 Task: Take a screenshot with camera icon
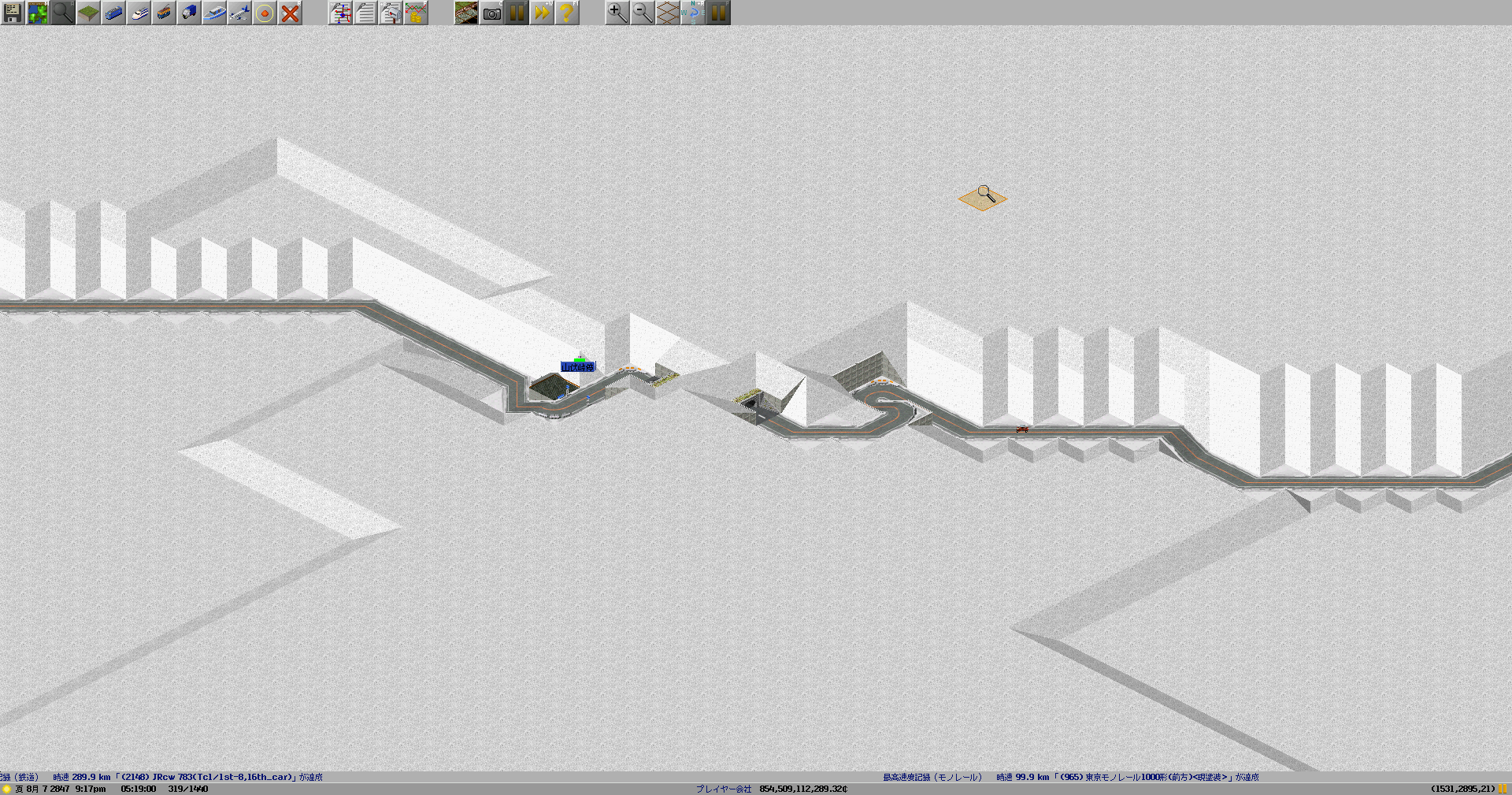491,13
